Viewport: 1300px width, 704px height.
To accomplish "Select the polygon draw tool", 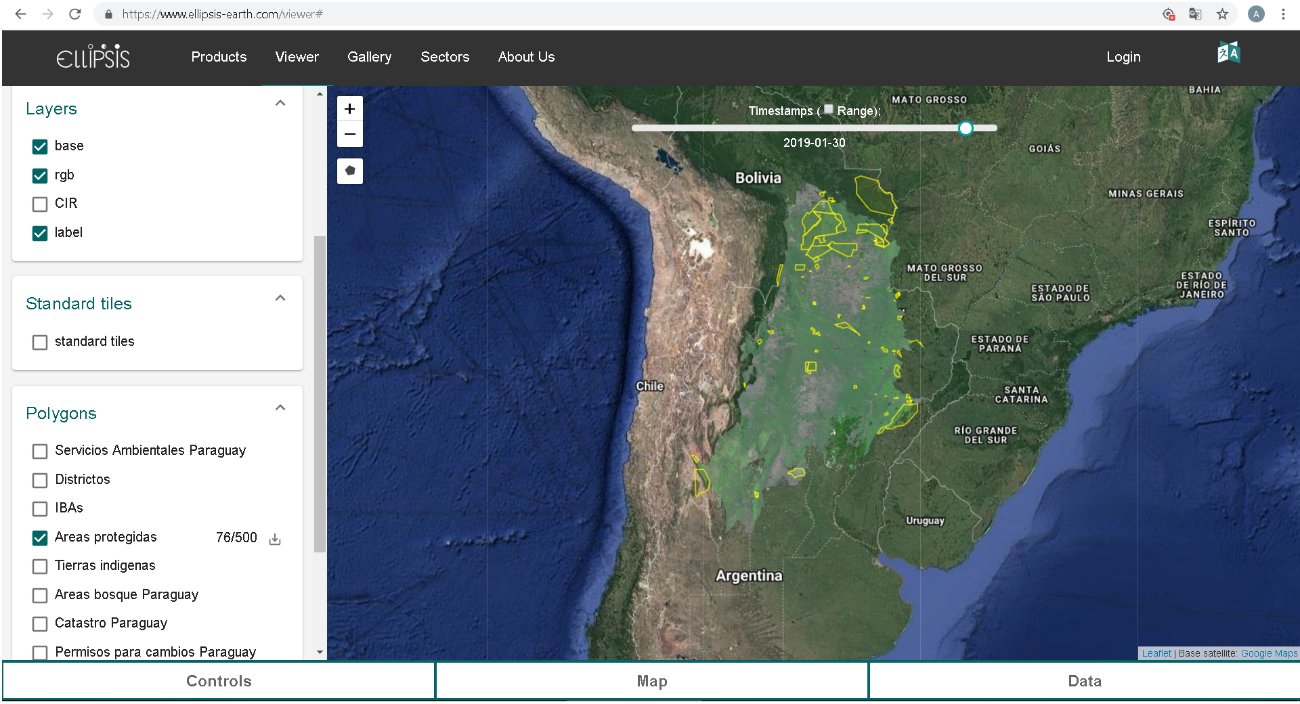I will [x=349, y=171].
